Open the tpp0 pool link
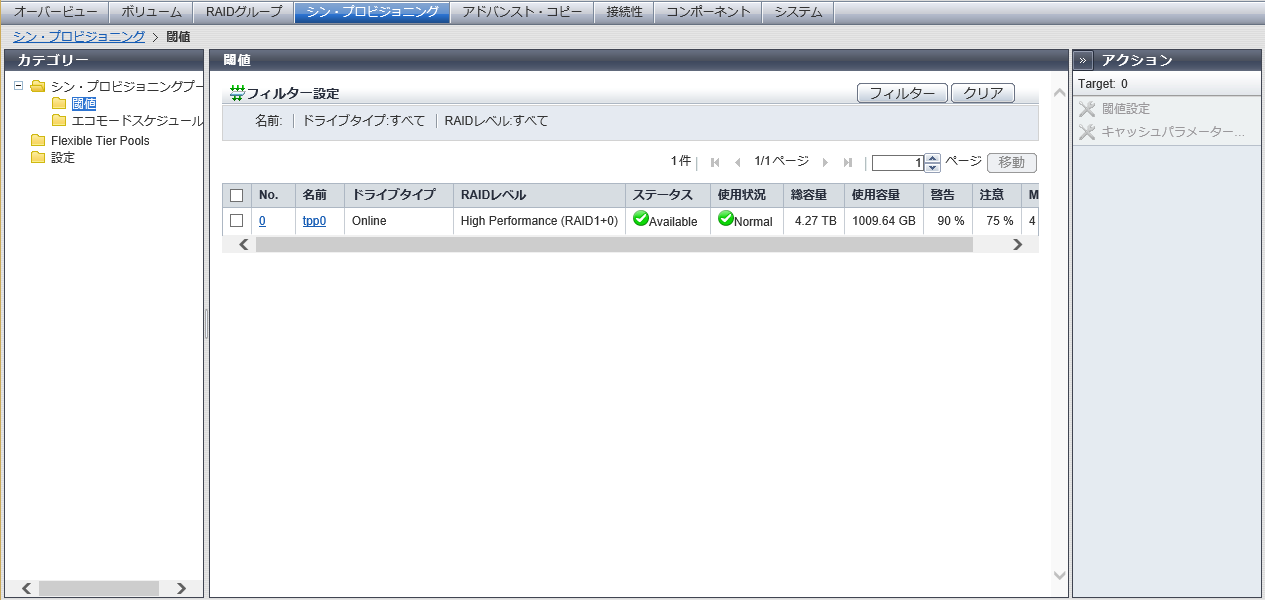The image size is (1265, 600). pyautogui.click(x=314, y=221)
